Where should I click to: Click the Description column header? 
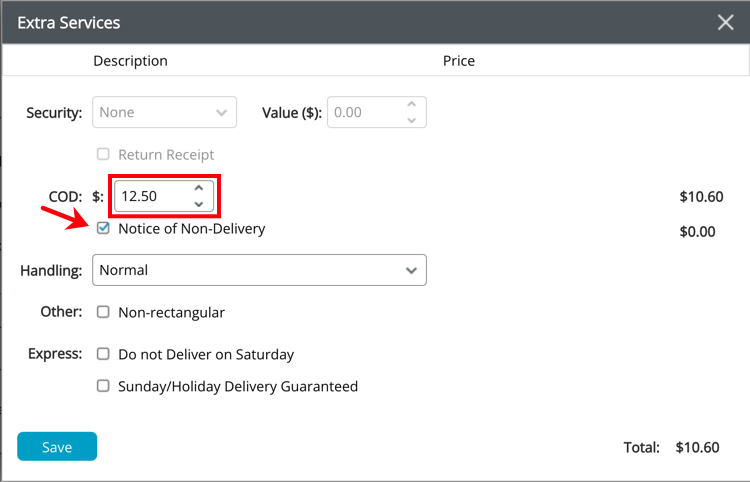[x=130, y=61]
